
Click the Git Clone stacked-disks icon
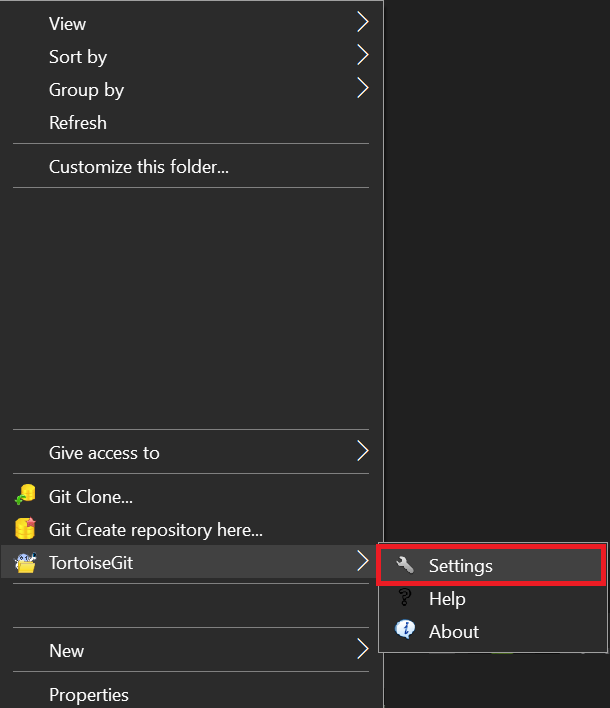[x=25, y=495]
